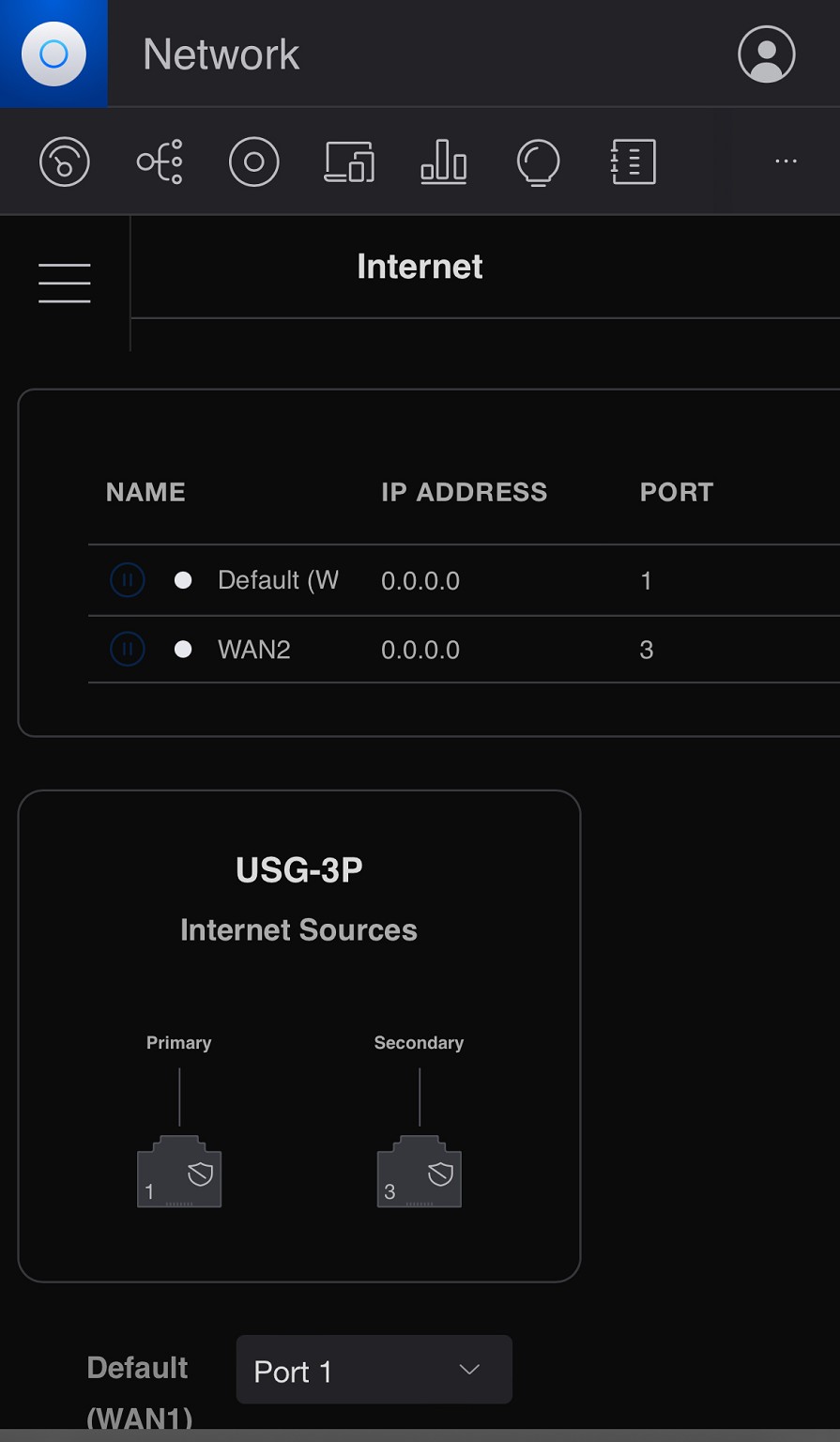Open the Dashboard gauge icon
The width and height of the screenshot is (840, 1442).
coord(64,162)
